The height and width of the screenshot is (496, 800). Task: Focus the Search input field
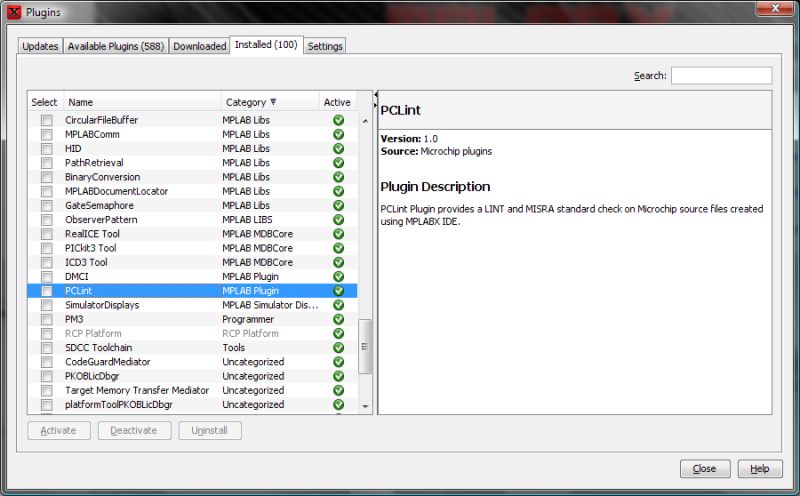pos(721,76)
